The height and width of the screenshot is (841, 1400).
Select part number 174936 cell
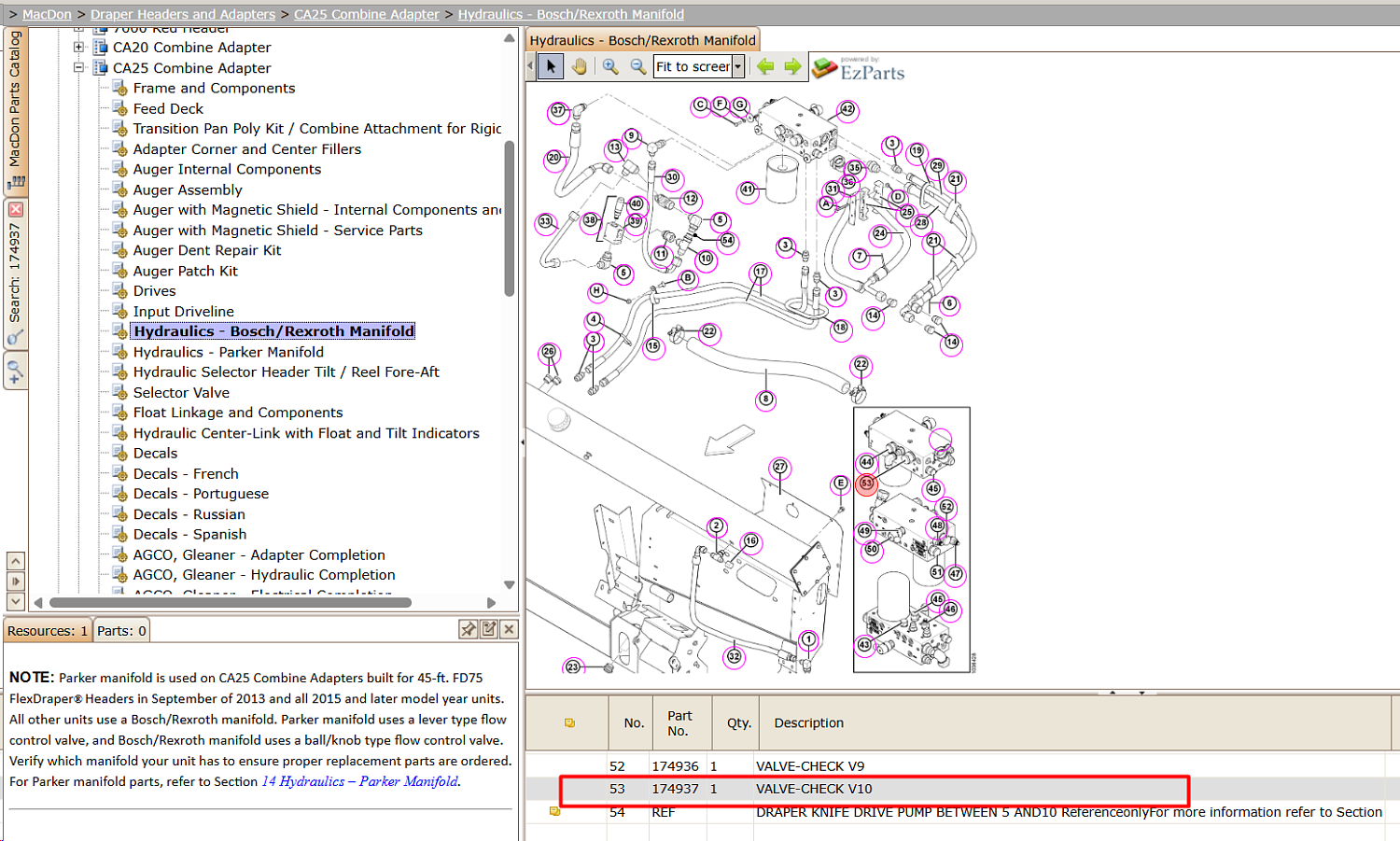coord(675,766)
